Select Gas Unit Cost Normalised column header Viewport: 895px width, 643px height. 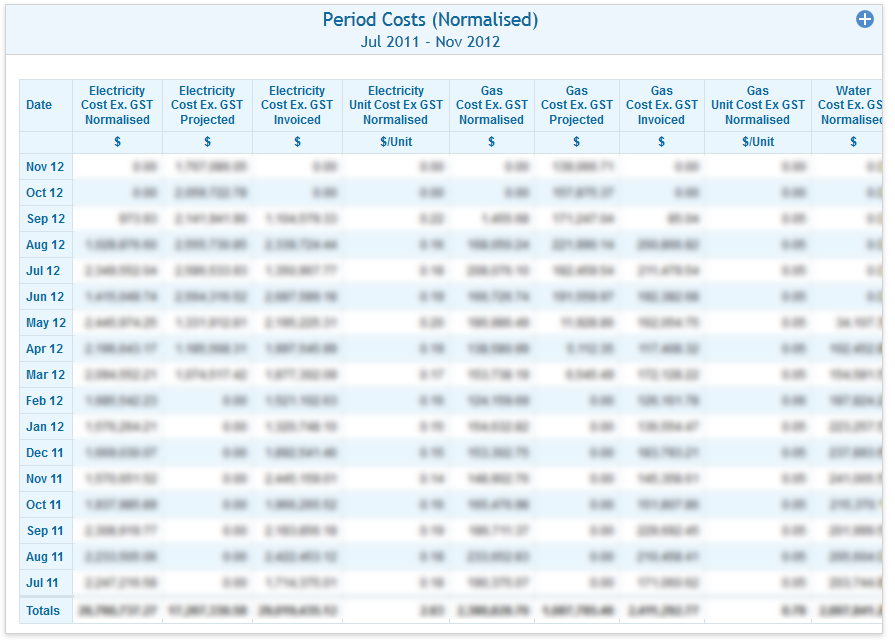click(758, 105)
